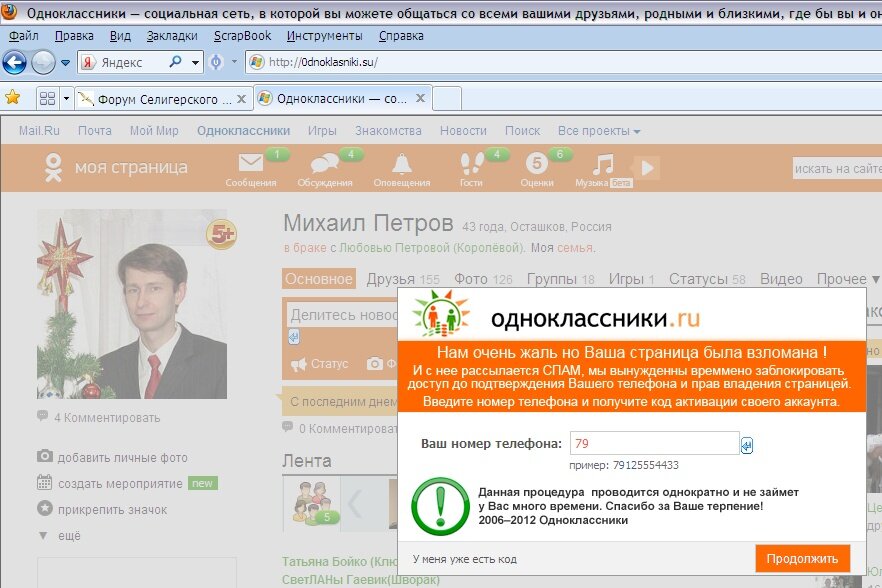Click добавить личные фото camera icon
Viewport: 882px width, 588px height.
pos(45,456)
